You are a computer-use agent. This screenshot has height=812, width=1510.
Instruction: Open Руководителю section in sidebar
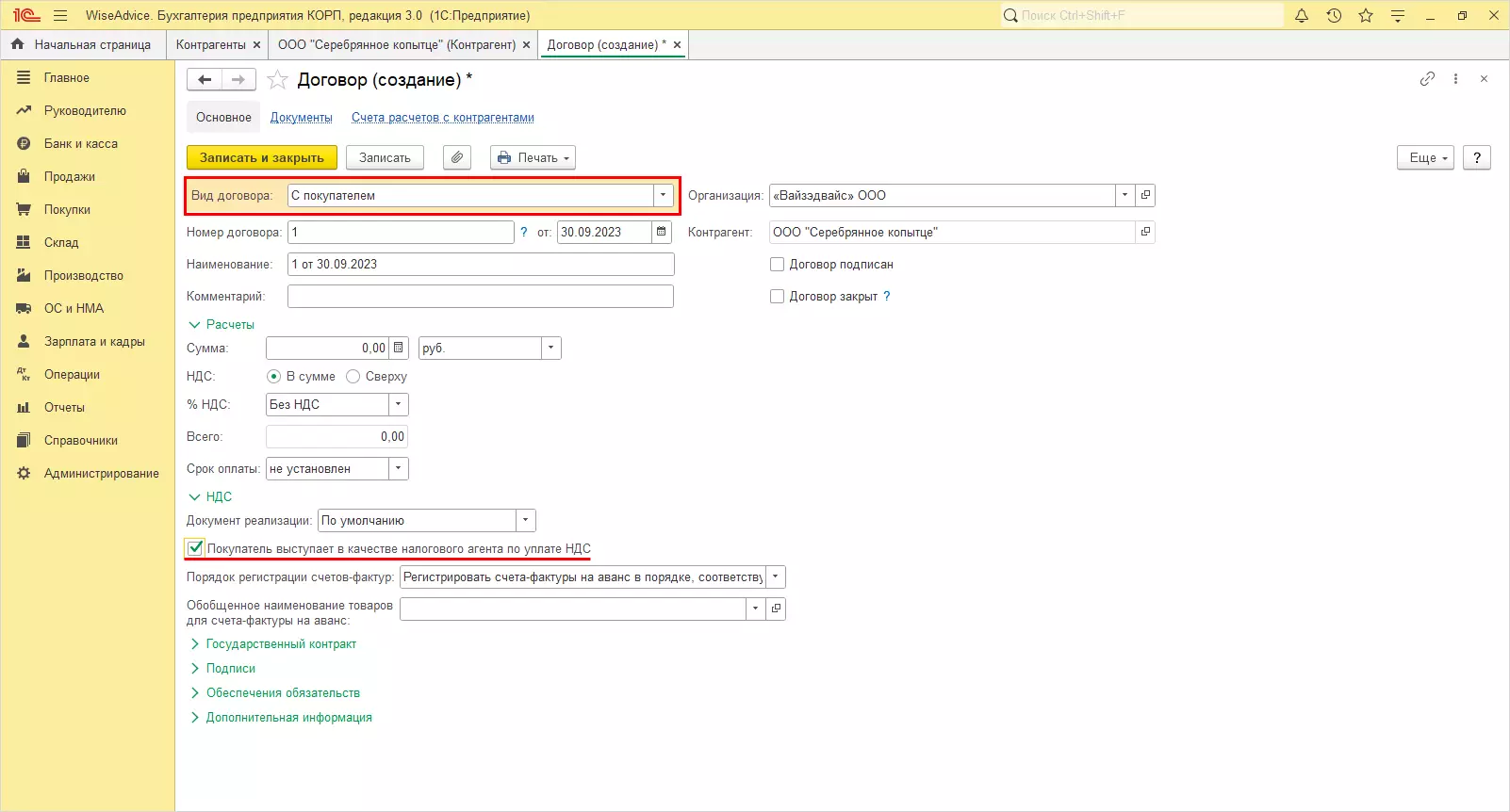click(85, 111)
